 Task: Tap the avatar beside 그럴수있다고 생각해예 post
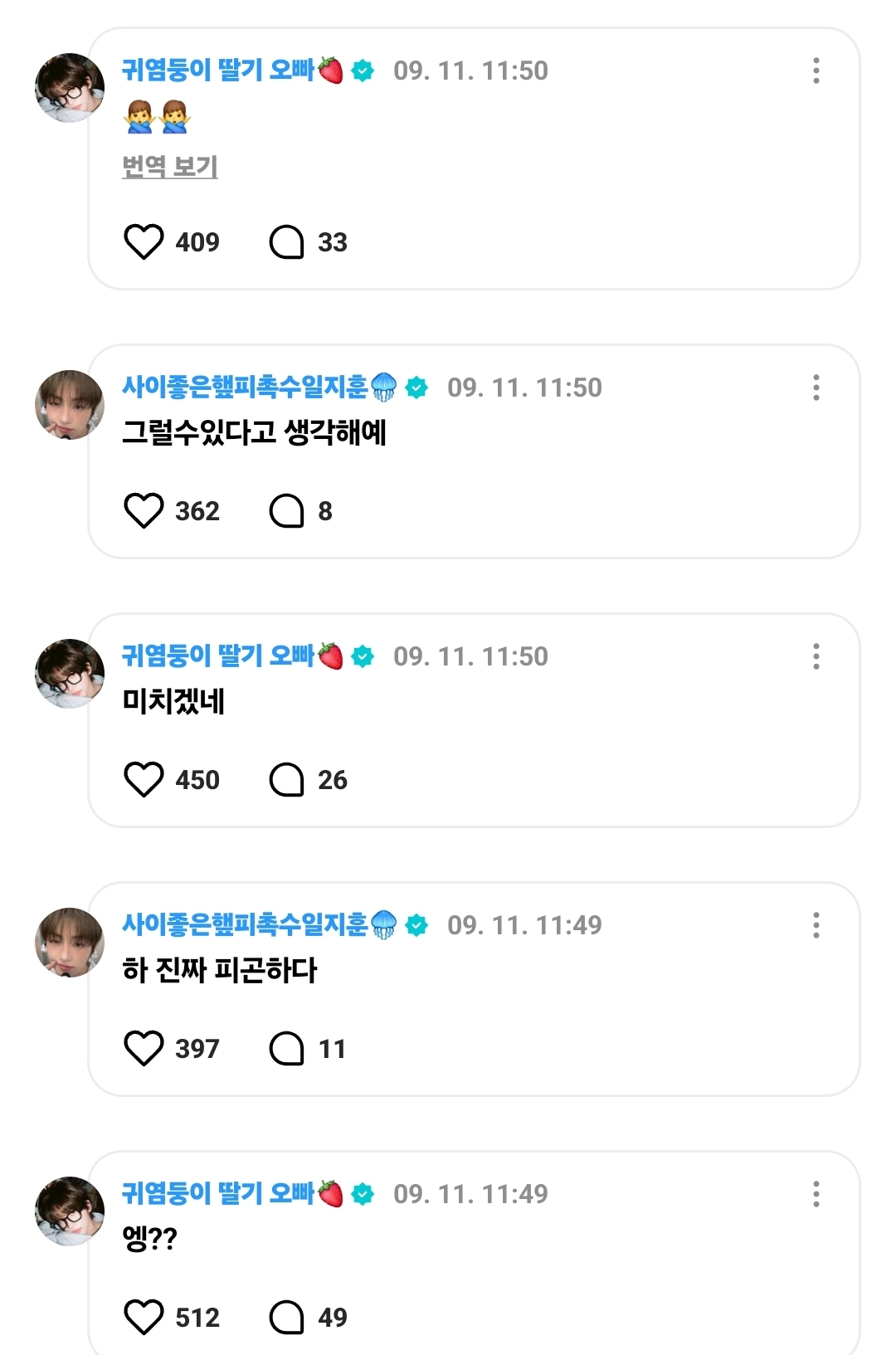70,405
